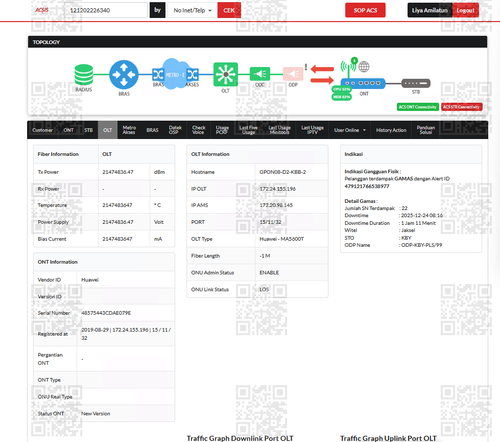Click ONU Link Status value LOS
The height and width of the screenshot is (442, 500).
click(264, 289)
